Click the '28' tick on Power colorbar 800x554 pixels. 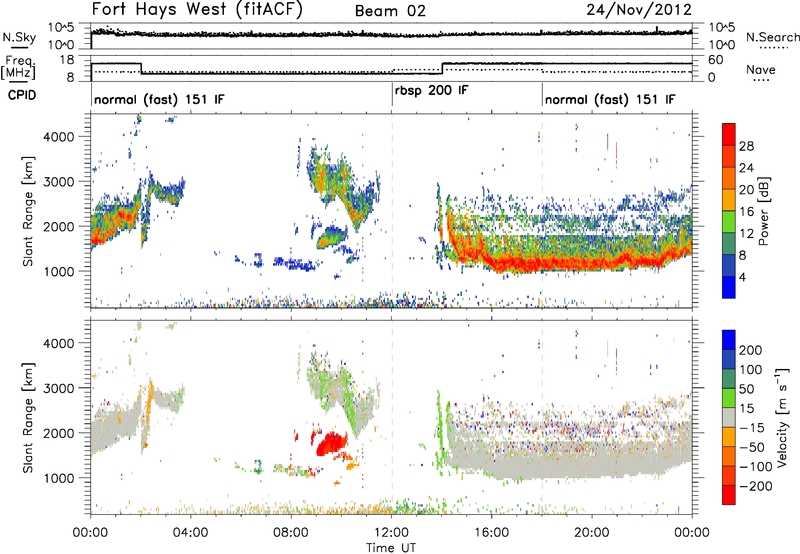(x=746, y=146)
